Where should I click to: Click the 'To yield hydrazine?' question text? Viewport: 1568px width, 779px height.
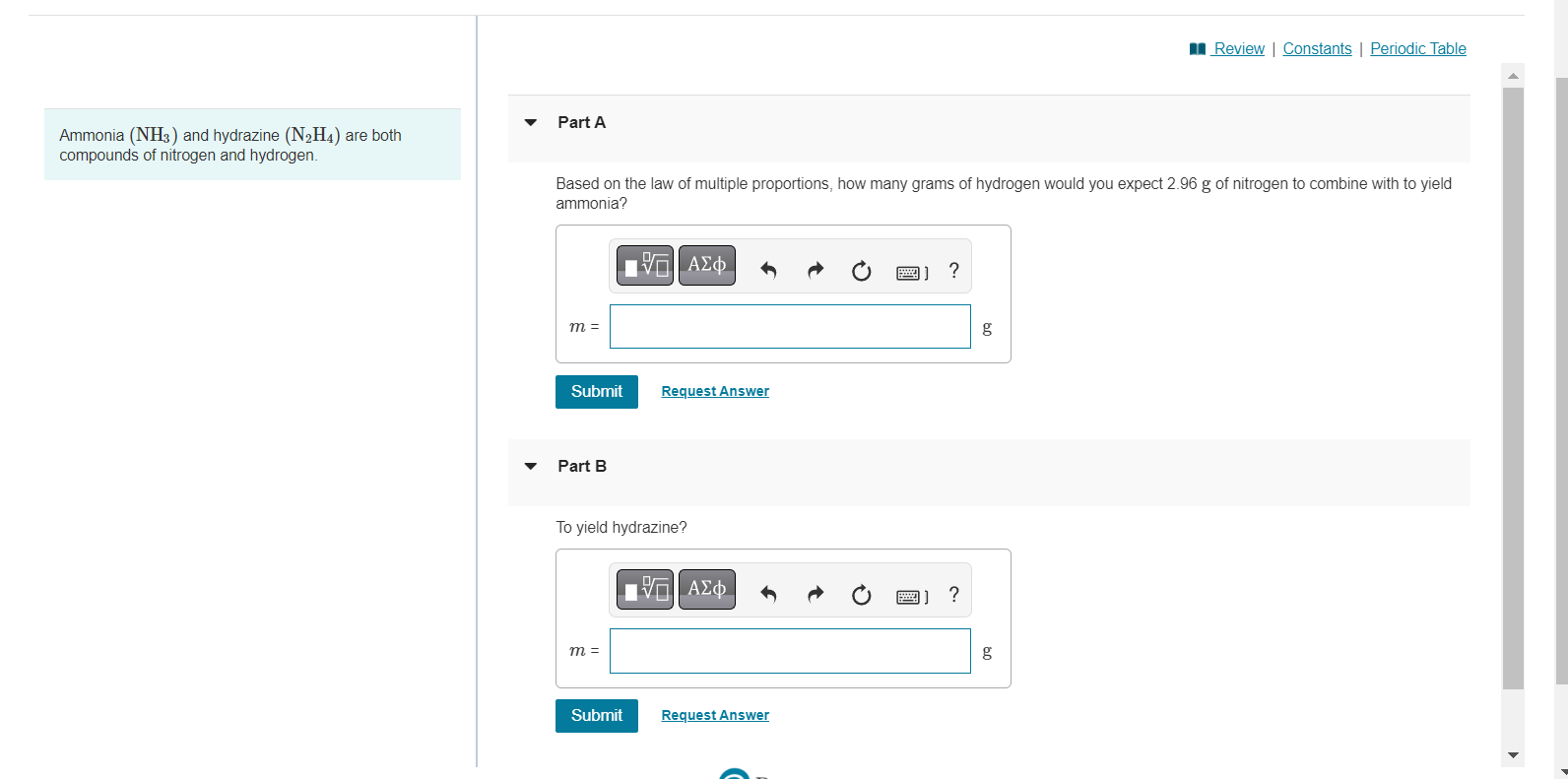(x=621, y=527)
